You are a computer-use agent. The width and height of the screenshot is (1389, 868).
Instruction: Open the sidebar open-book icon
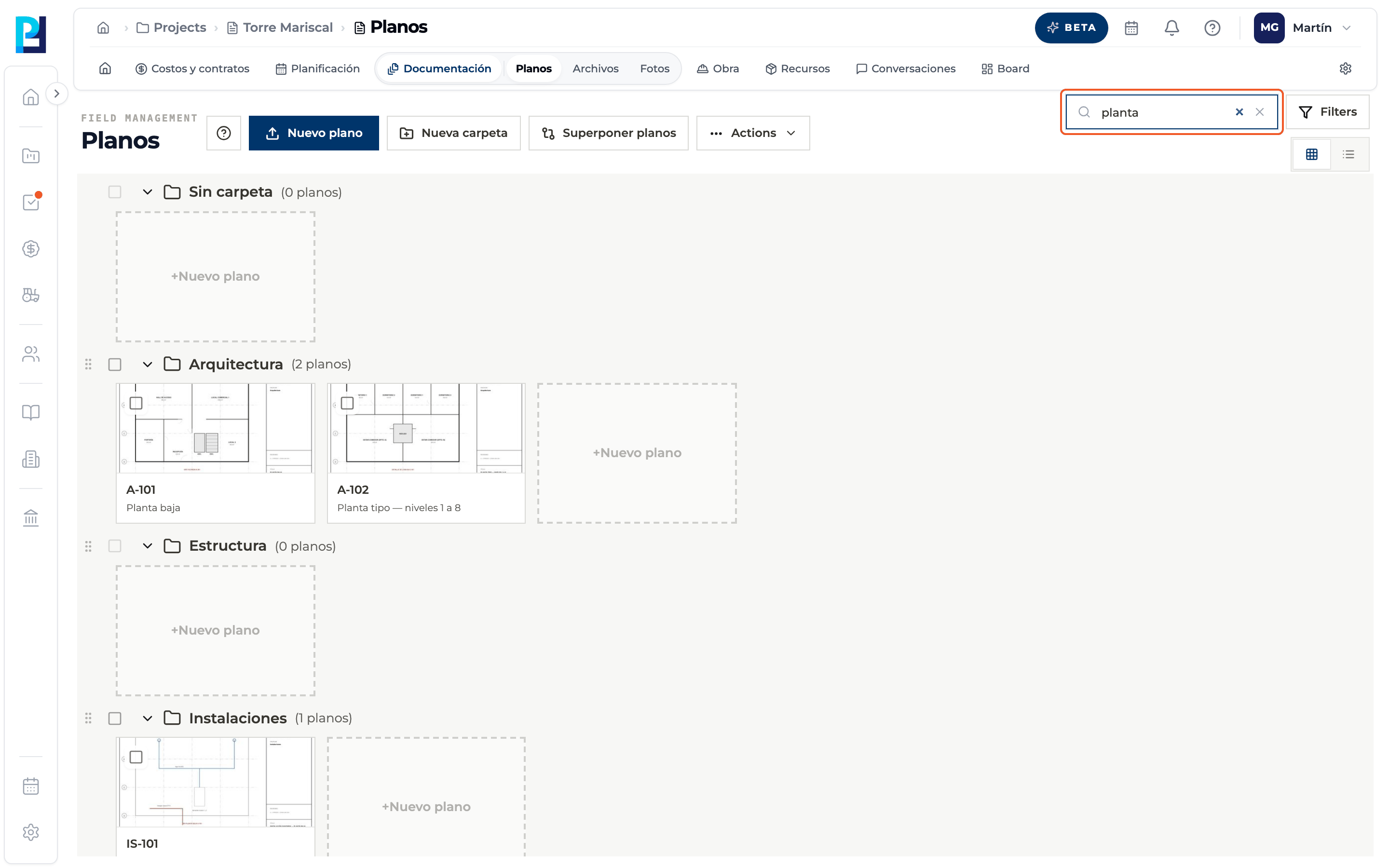coord(31,412)
